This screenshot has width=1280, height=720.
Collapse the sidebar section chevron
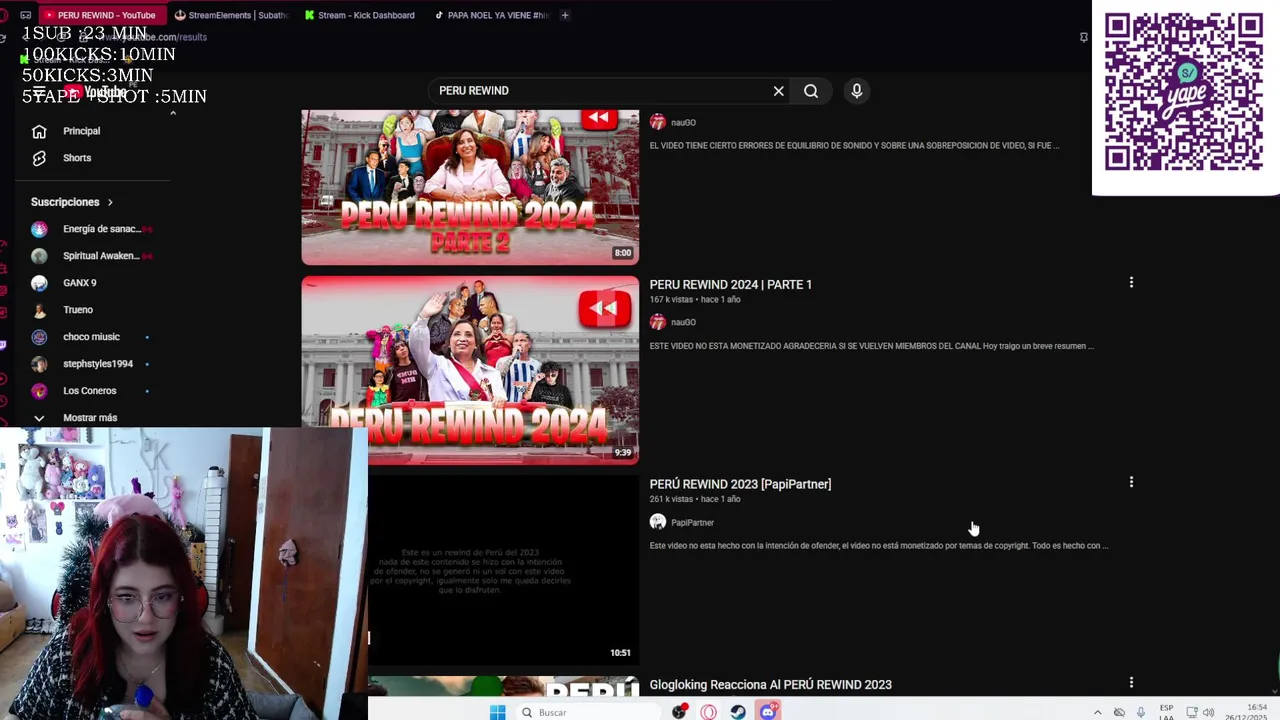(173, 113)
